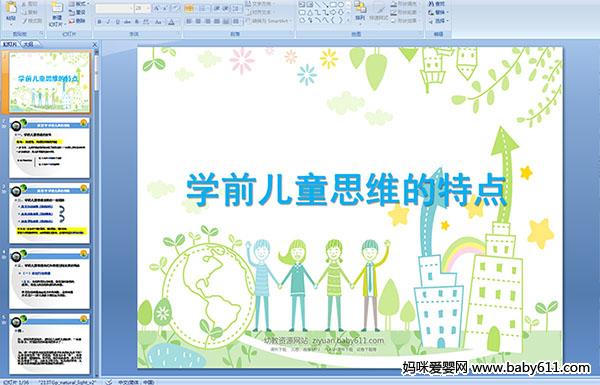Open the font size dropdown

148,8
